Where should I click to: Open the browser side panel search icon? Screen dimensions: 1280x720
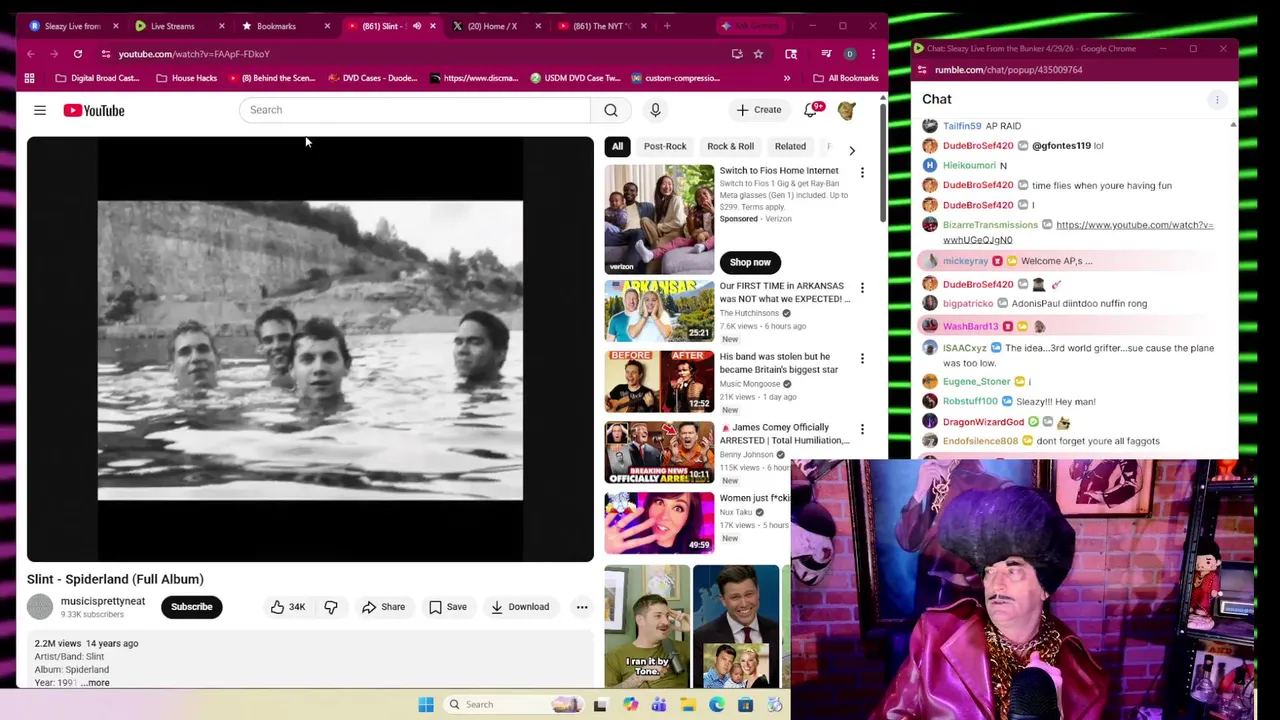(791, 54)
